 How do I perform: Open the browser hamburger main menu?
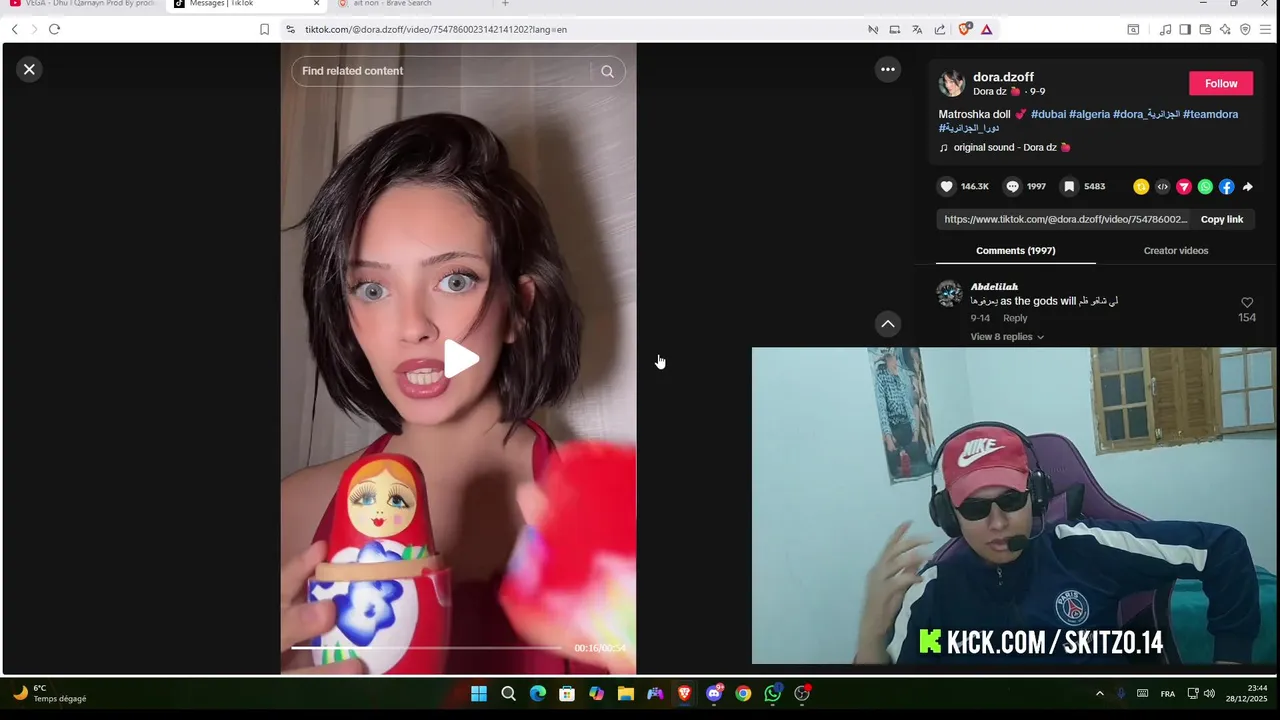(x=1265, y=29)
